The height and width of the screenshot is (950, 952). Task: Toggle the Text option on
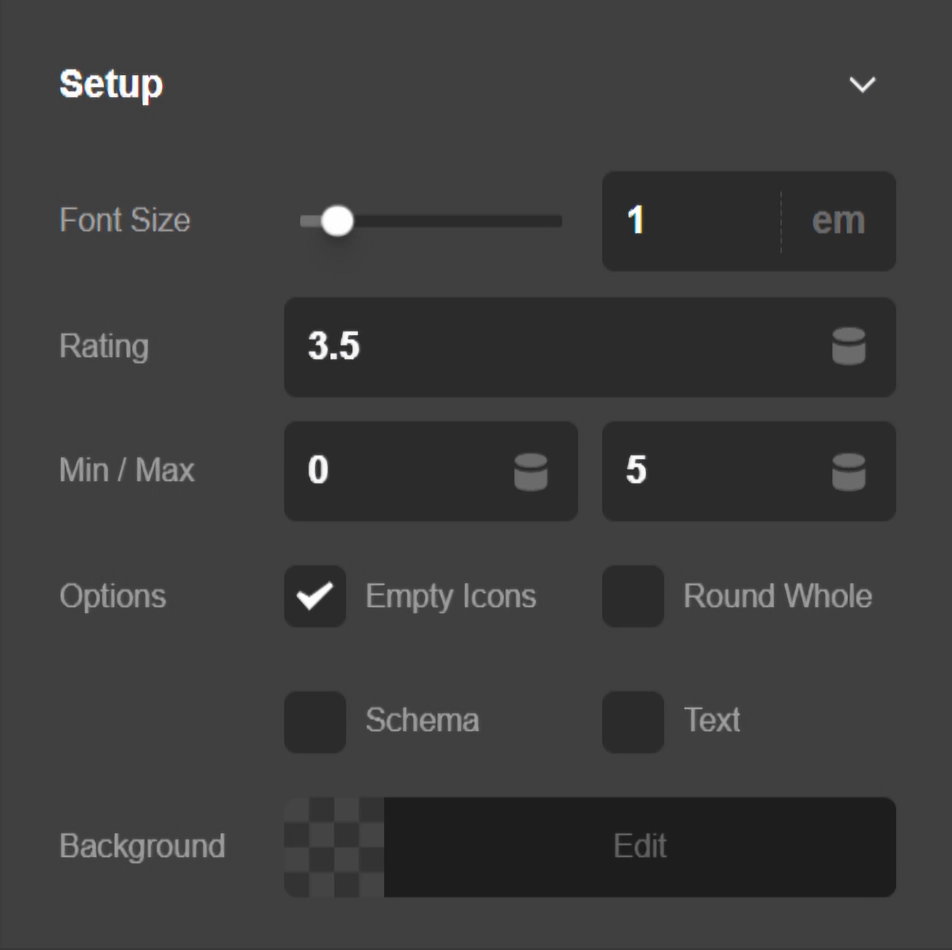(632, 721)
